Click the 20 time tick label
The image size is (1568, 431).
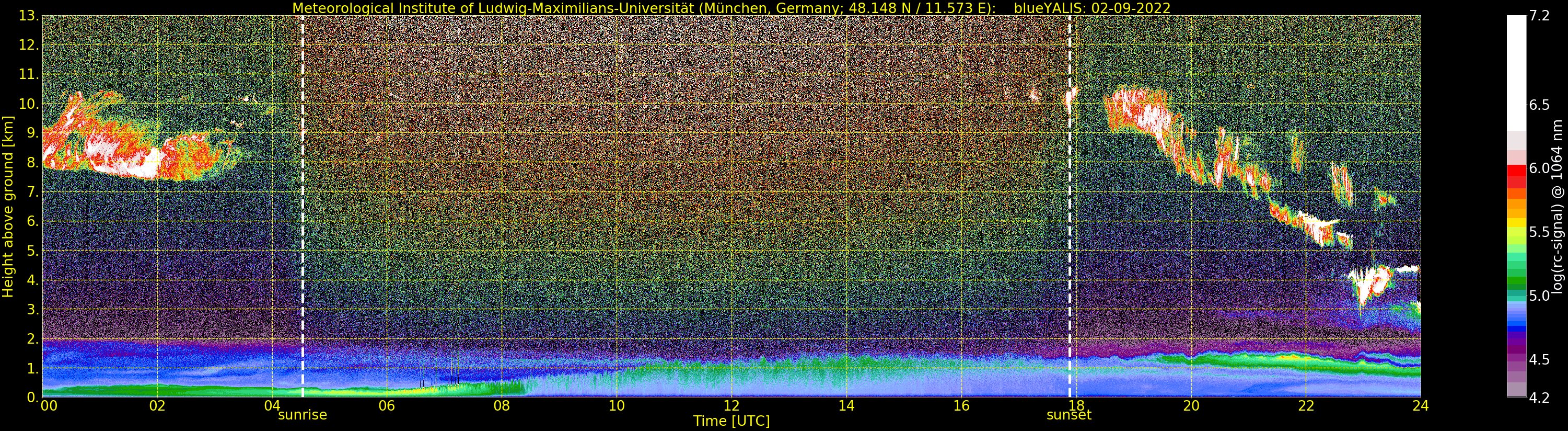tap(1191, 405)
